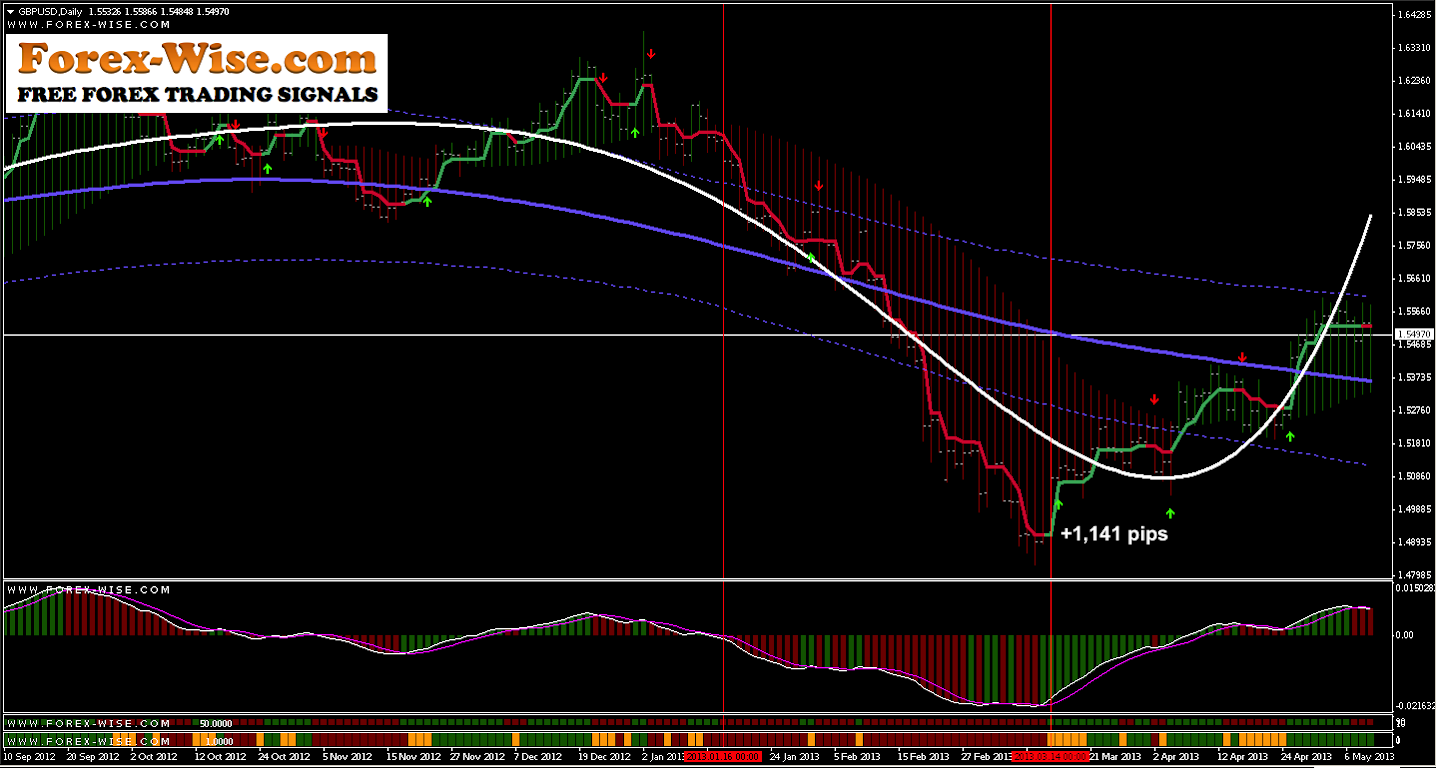The width and height of the screenshot is (1437, 768).
Task: Click the 27 Feb 2013 date label
Action: (987, 757)
